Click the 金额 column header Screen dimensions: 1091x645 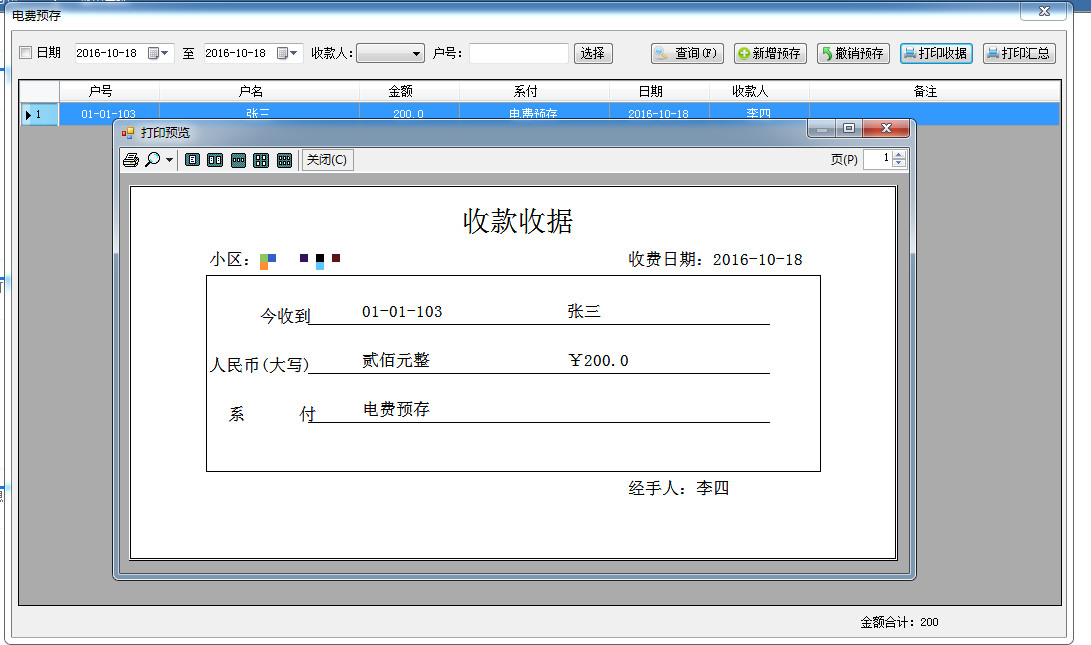[400, 91]
